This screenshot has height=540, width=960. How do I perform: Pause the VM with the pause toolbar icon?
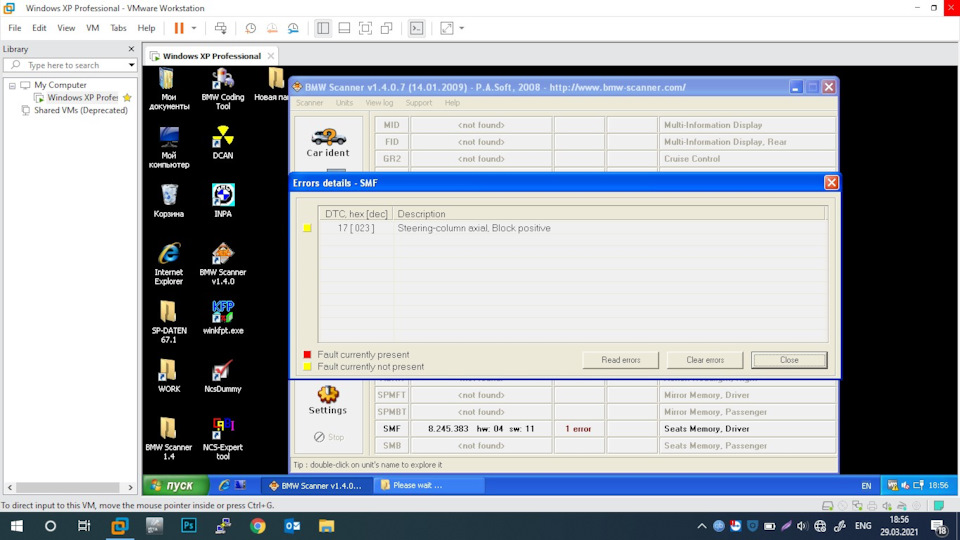[x=179, y=28]
